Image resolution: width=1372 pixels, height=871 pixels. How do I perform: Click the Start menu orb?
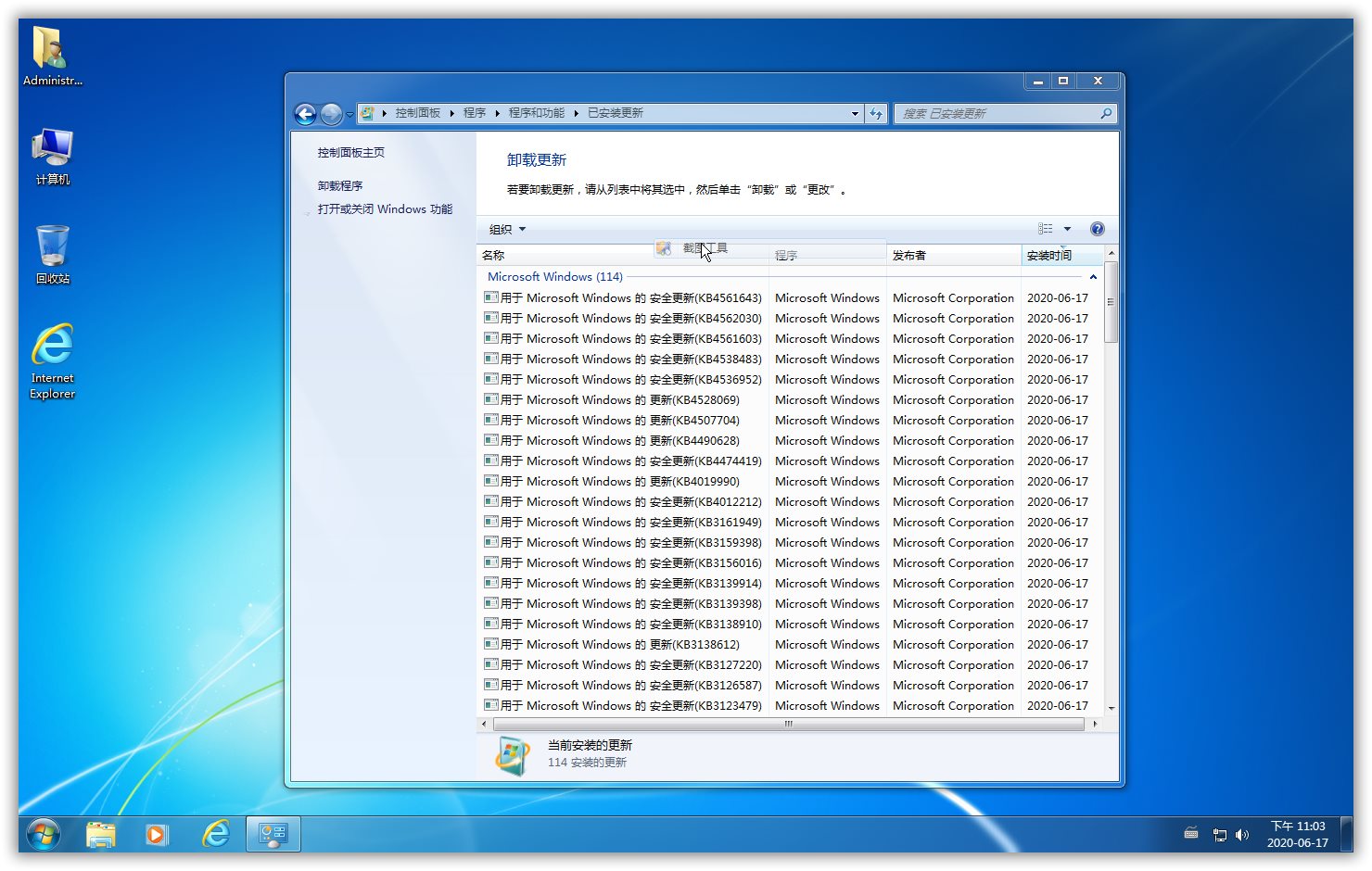click(44, 834)
